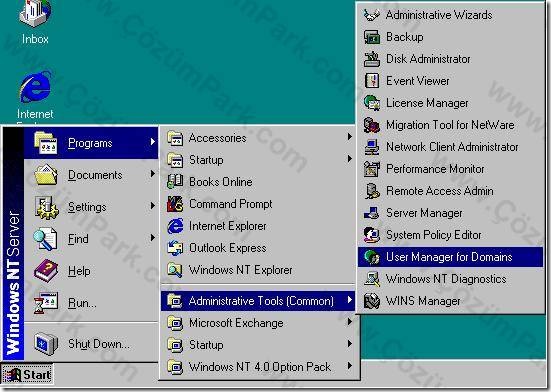
Task: Click the Shut Down monitor icon
Action: [x=46, y=344]
